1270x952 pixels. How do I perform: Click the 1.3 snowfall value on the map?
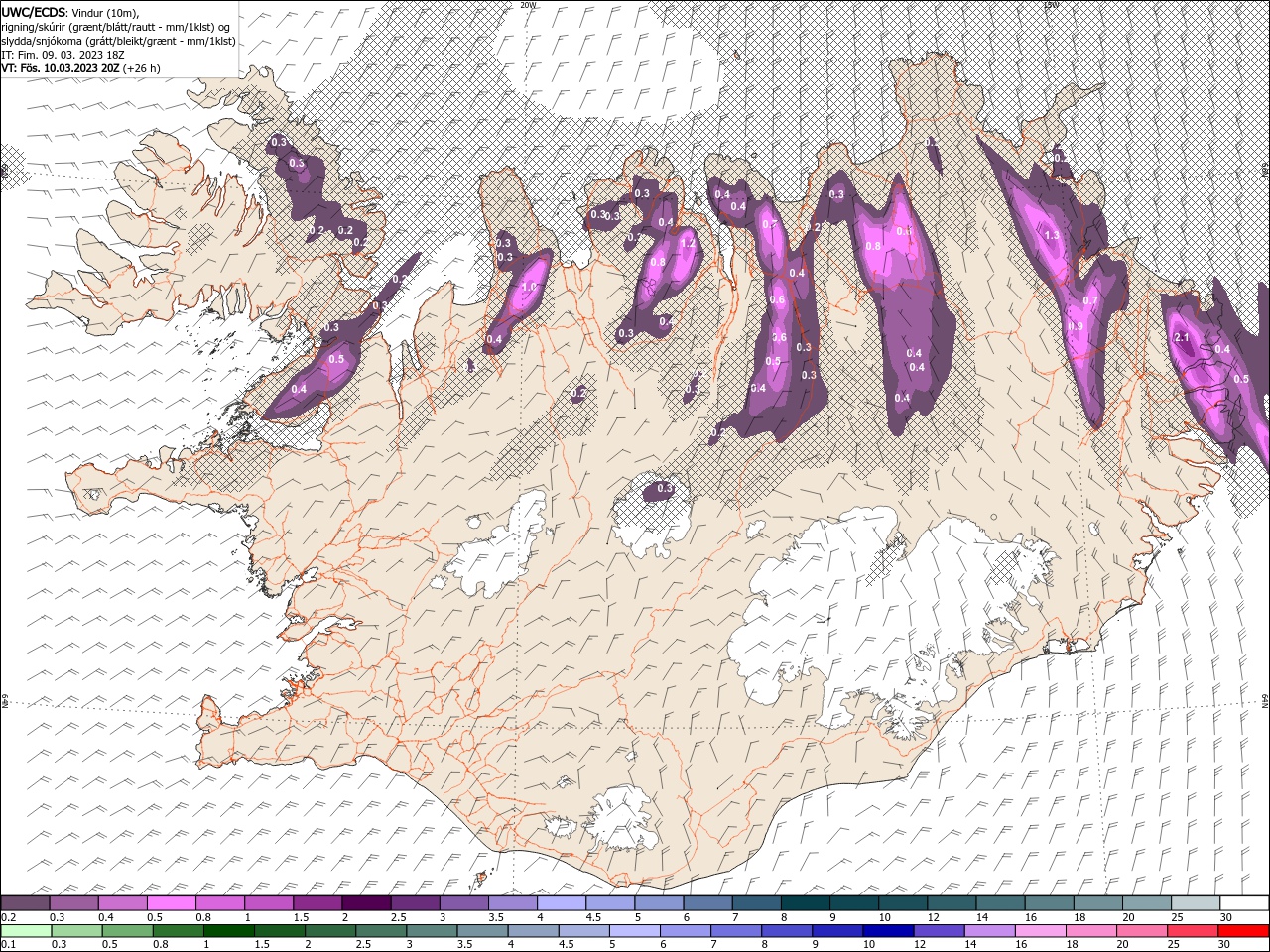click(x=1053, y=235)
